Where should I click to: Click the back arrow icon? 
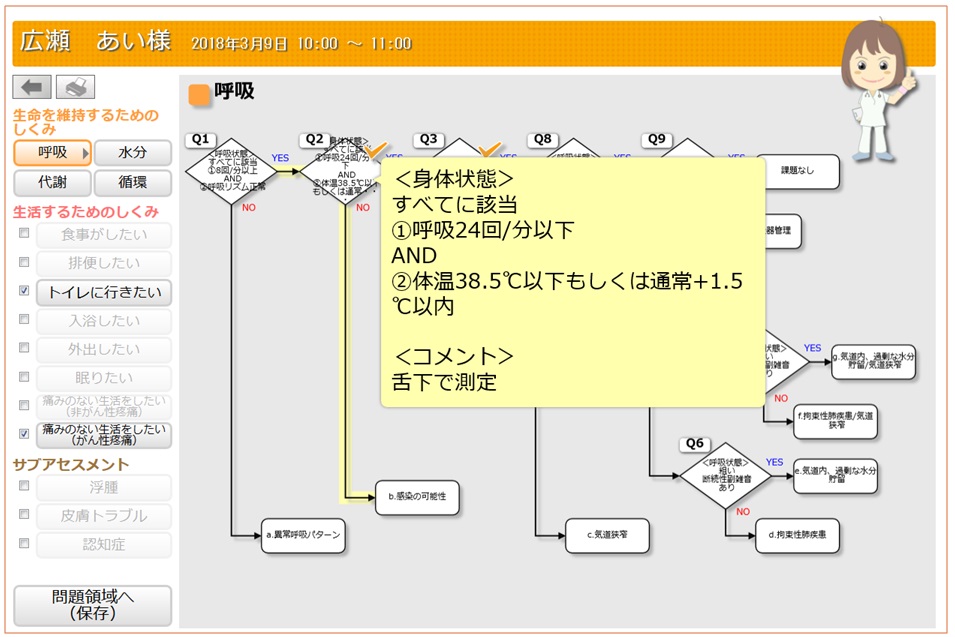[32, 87]
